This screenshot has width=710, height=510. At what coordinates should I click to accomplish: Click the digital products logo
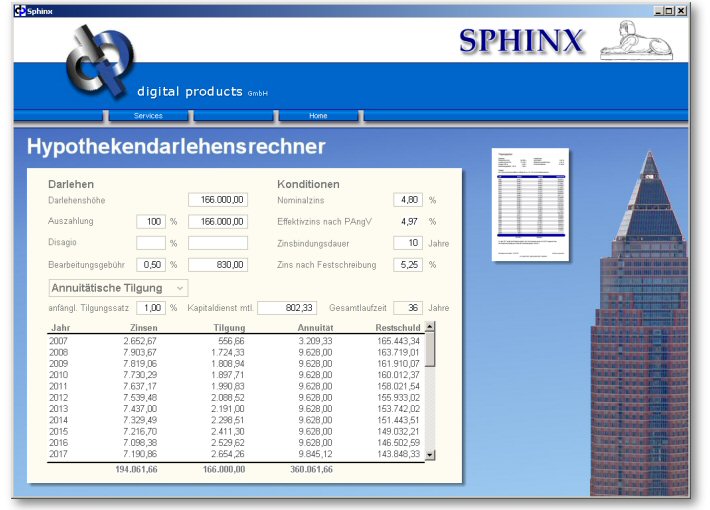100,62
